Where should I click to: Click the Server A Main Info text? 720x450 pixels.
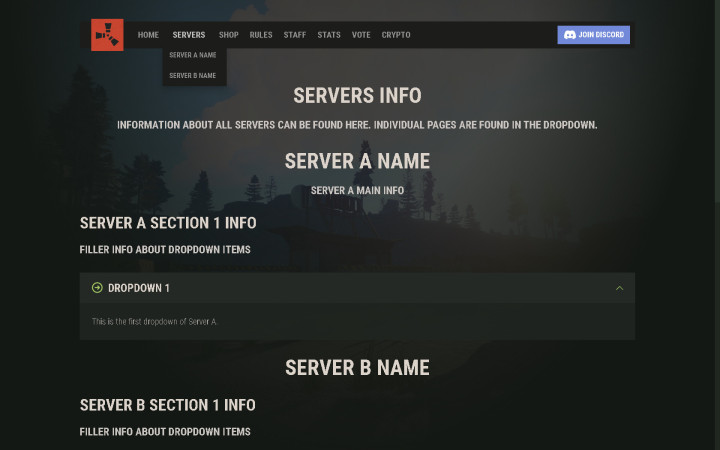coord(357,190)
